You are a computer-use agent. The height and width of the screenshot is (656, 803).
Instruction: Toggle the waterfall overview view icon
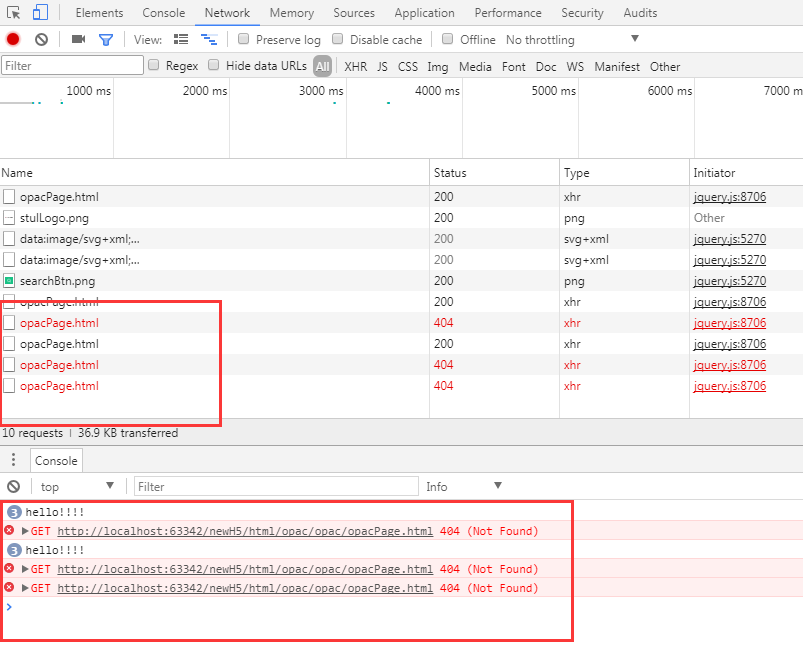209,39
